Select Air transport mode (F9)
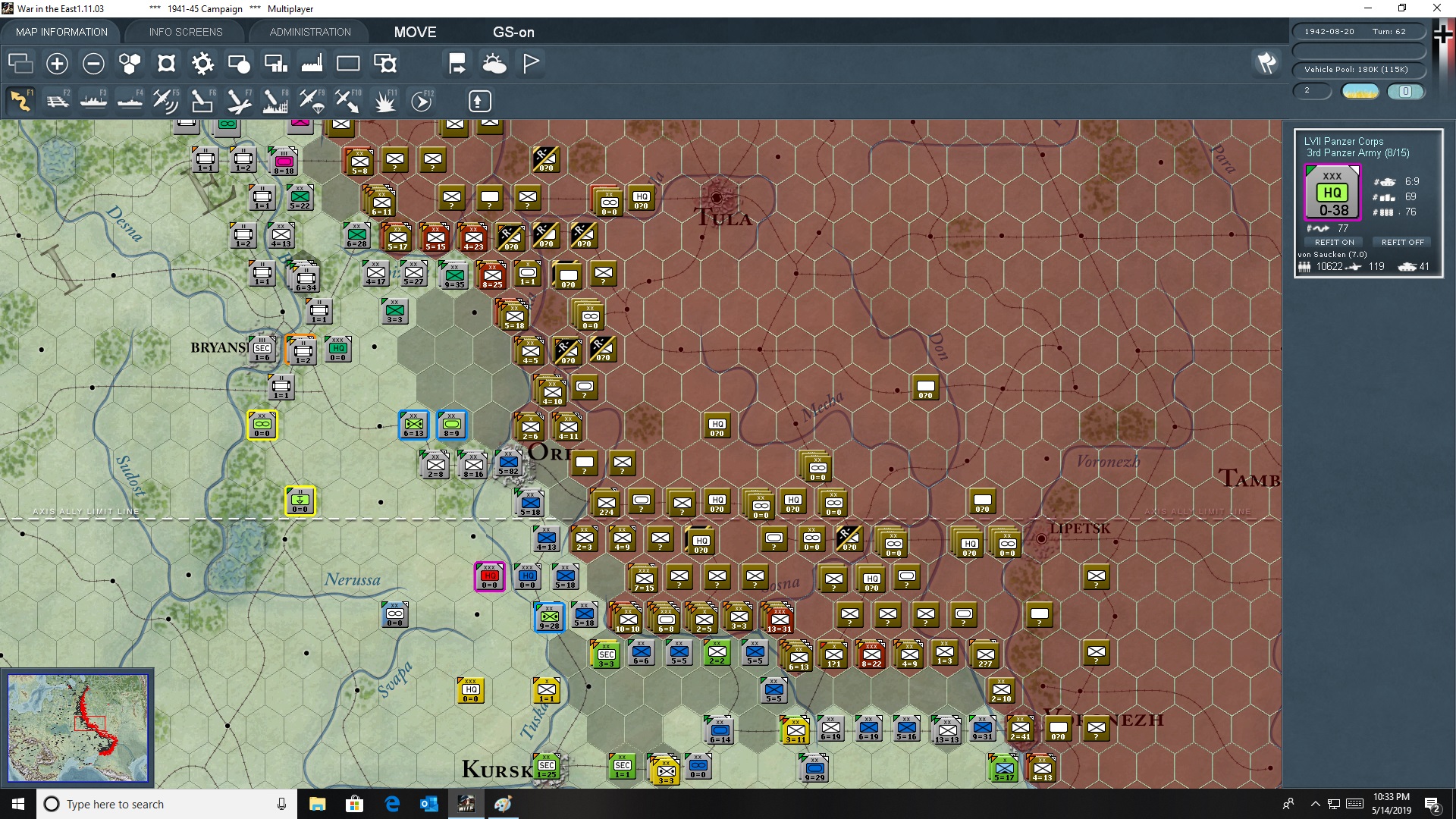The width and height of the screenshot is (1456, 819). tap(312, 101)
